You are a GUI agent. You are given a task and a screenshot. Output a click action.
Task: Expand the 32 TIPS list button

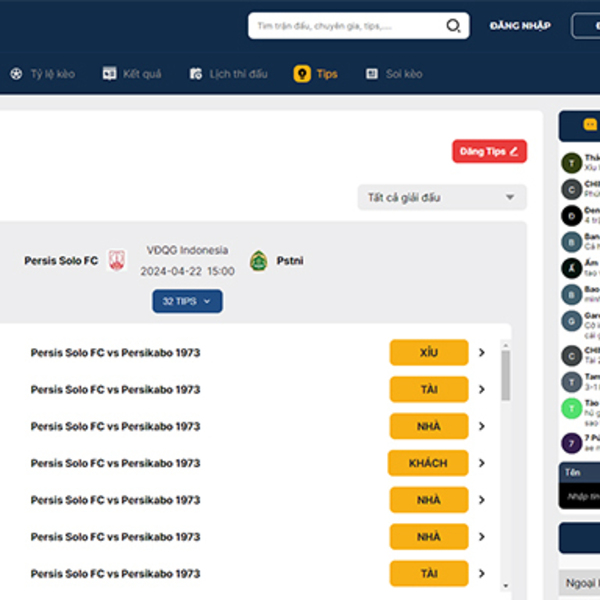pos(187,301)
